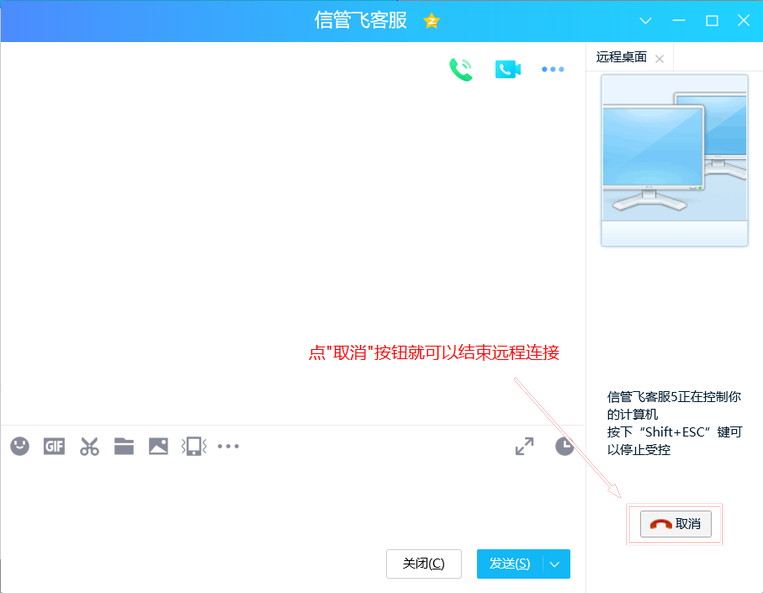Select the 远程桌面 tab

[x=622, y=58]
